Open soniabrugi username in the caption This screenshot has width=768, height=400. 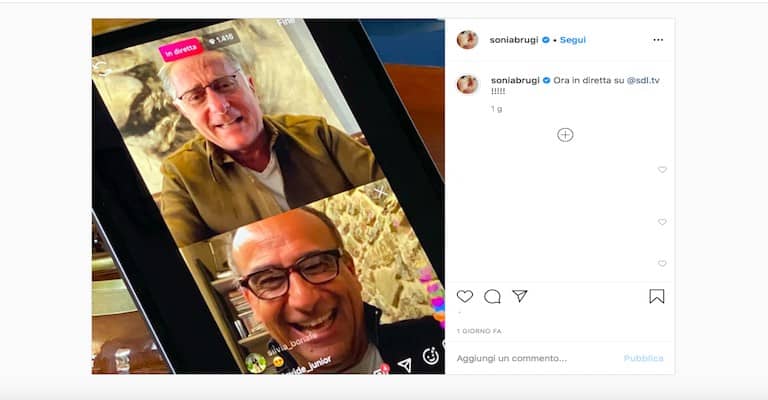(515, 80)
